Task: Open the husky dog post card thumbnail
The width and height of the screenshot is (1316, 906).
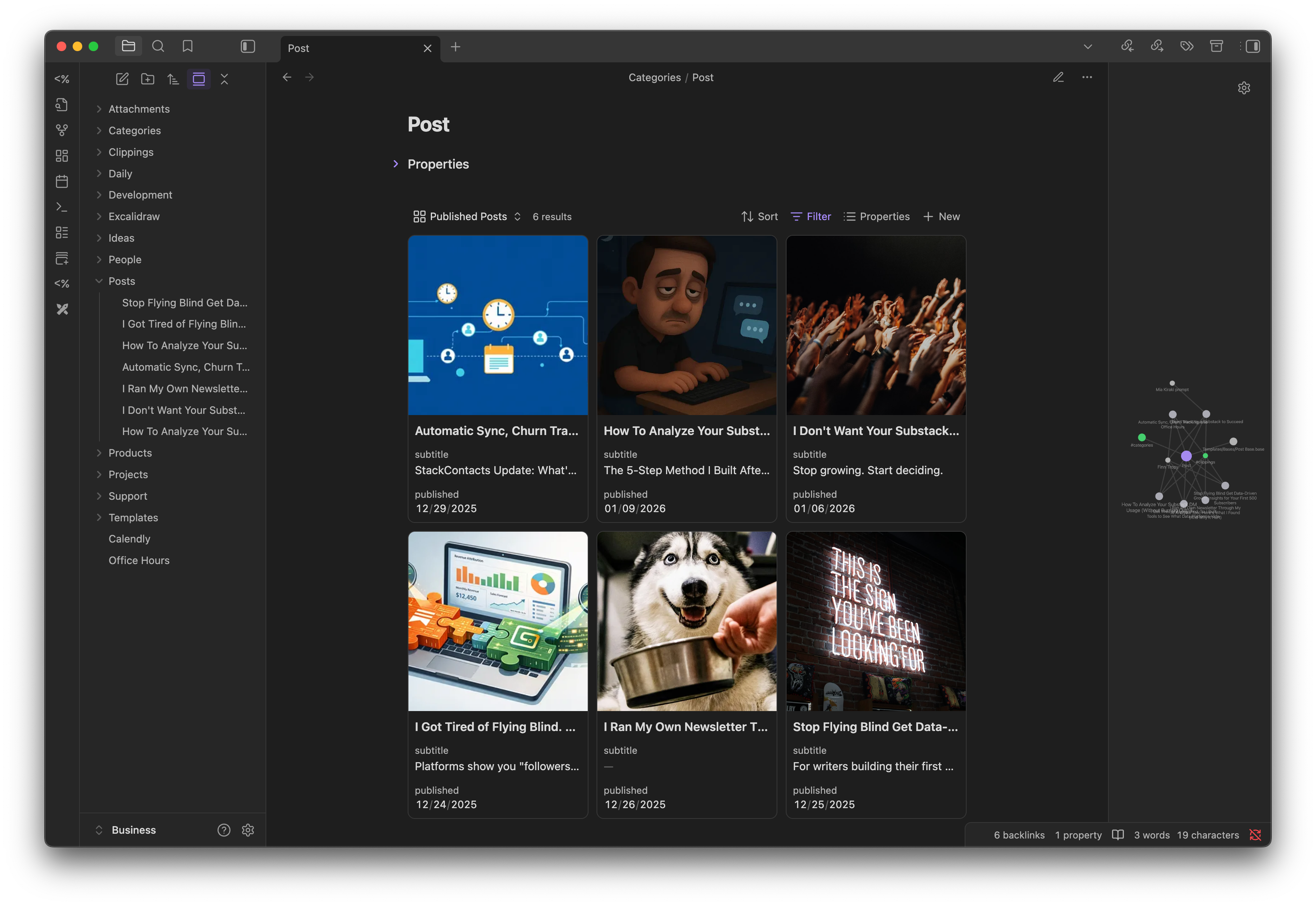Action: 686,621
